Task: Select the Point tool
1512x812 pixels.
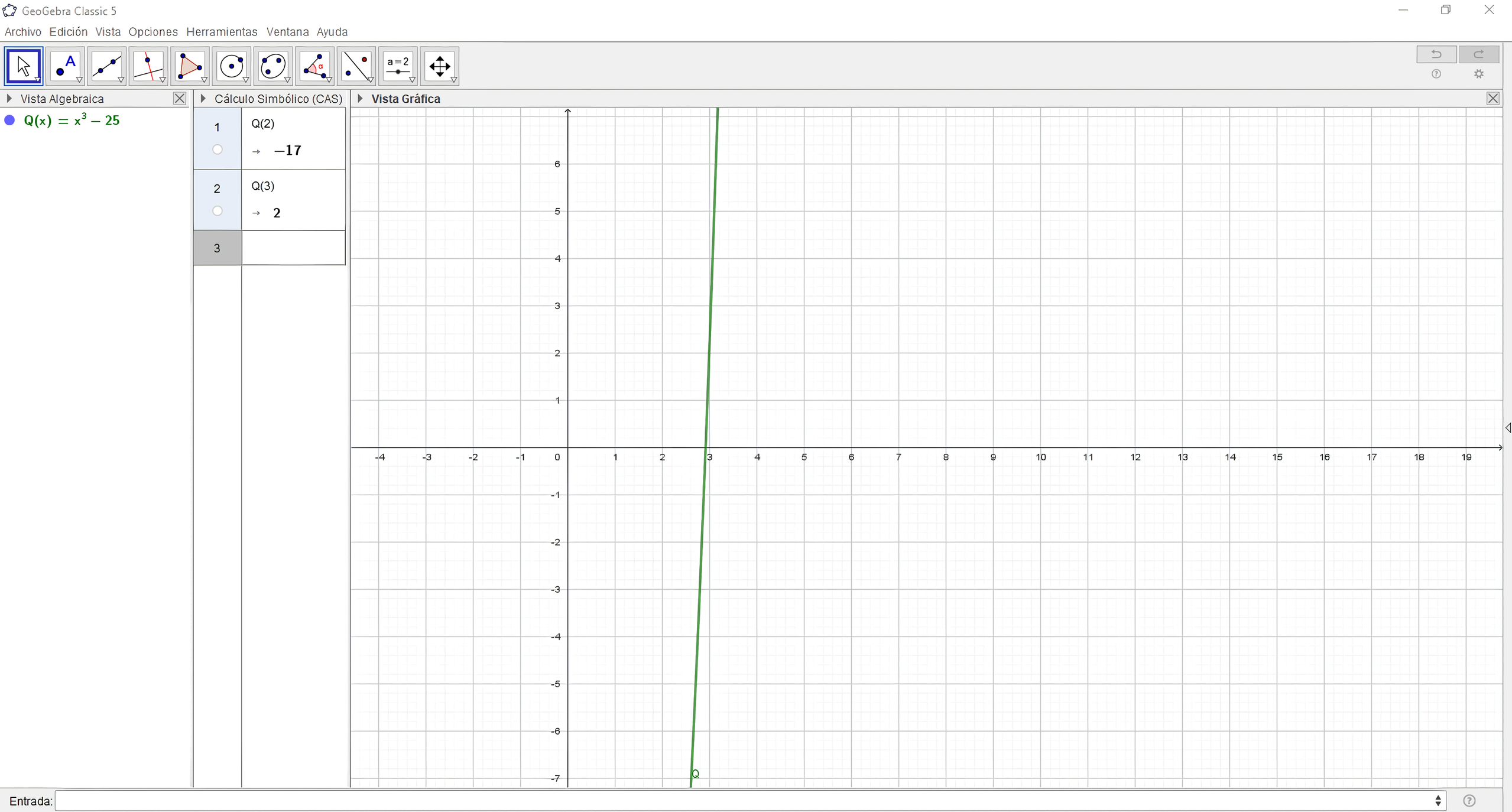Action: pos(65,66)
